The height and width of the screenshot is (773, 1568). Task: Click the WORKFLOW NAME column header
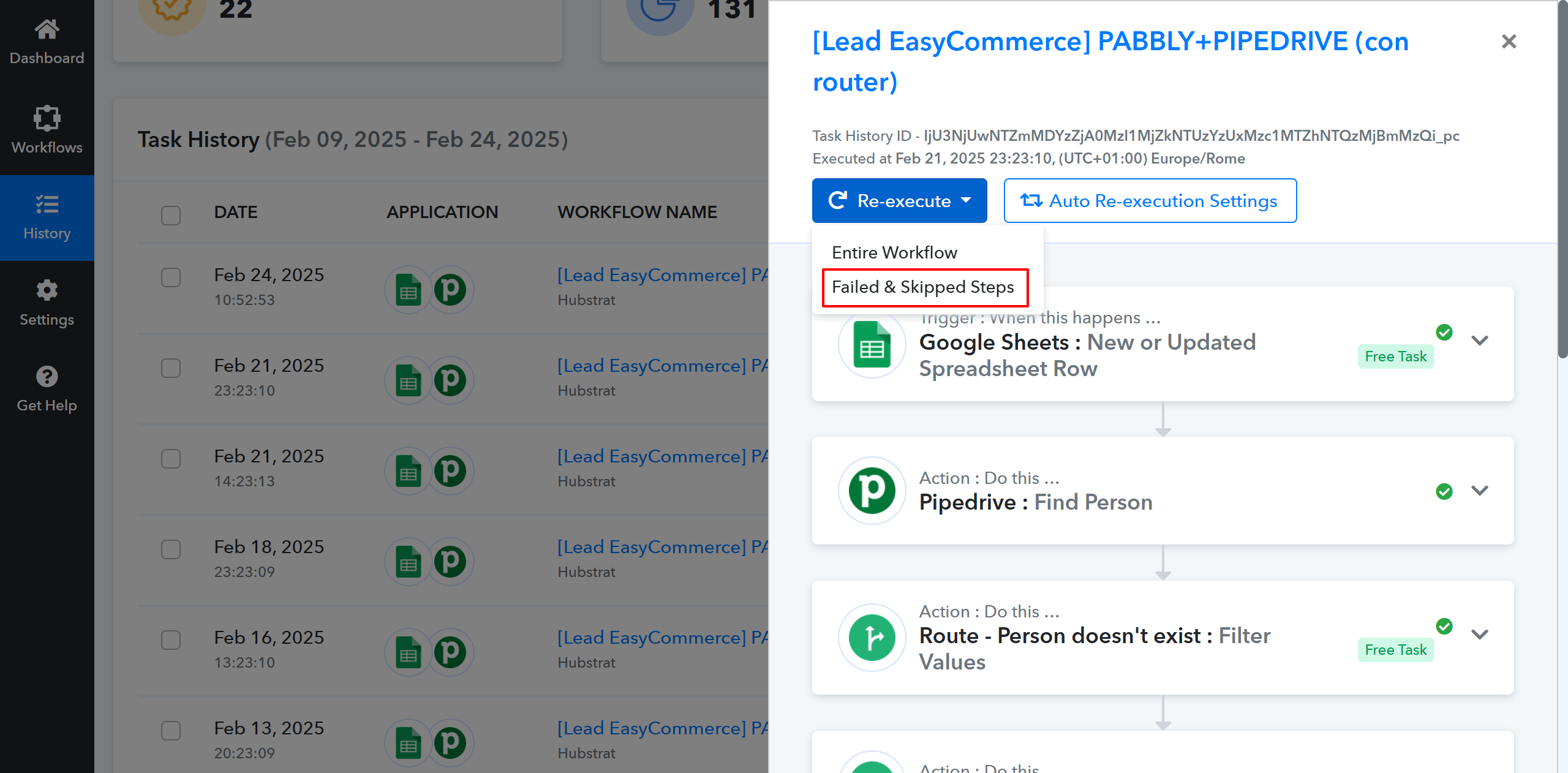[x=637, y=212]
